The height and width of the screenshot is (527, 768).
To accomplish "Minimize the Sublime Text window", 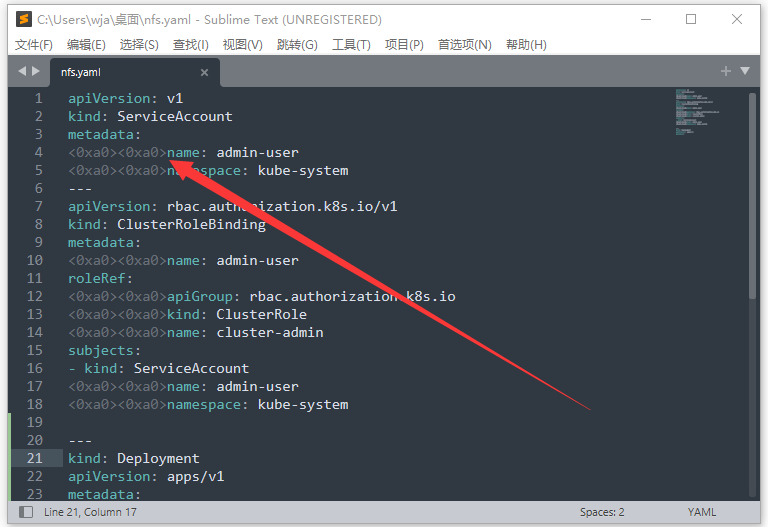I will pyautogui.click(x=646, y=20).
